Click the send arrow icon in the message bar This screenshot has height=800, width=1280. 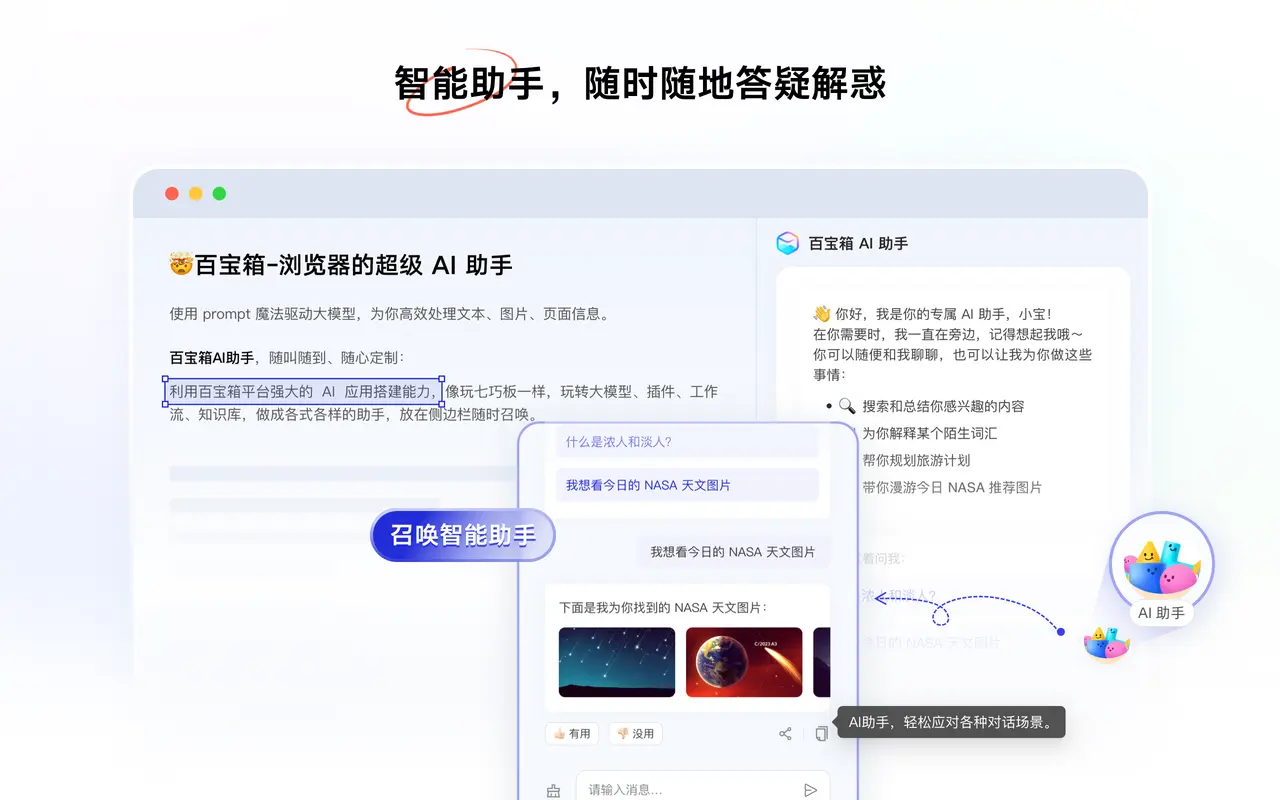(x=812, y=789)
